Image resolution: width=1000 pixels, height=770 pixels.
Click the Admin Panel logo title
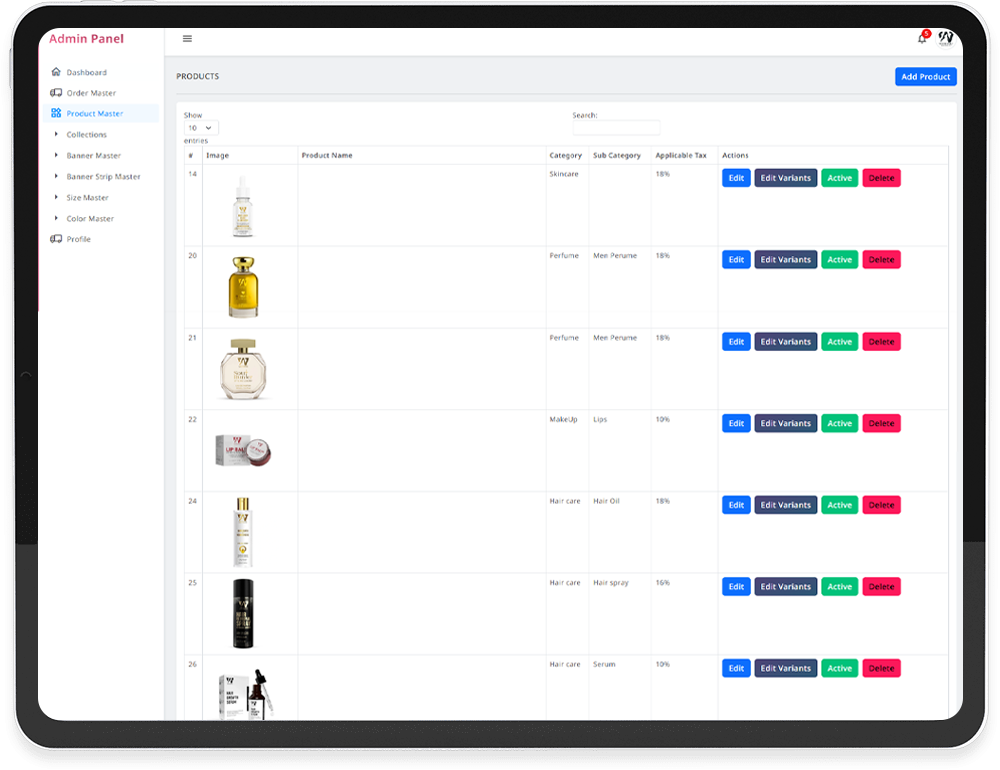[87, 39]
